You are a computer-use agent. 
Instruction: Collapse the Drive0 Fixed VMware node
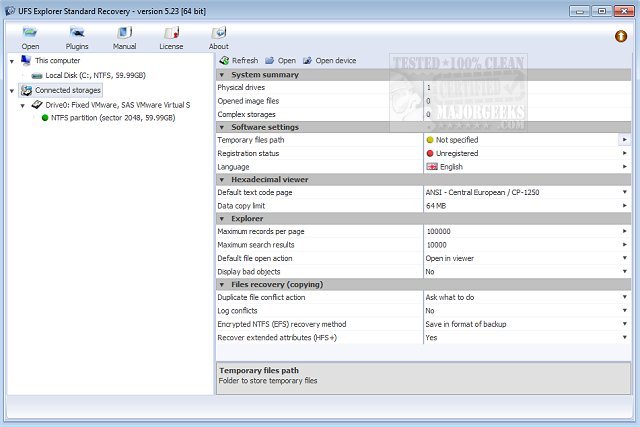coord(22,104)
